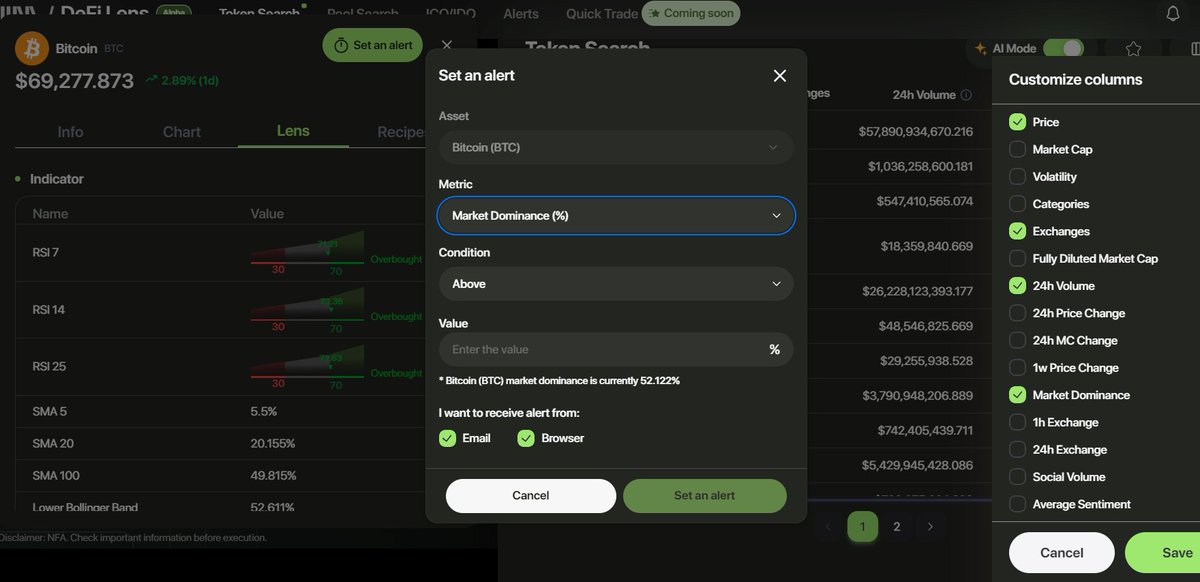Click the Alpha badge beside DeFi Lens
Viewport: 1200px width, 582px height.
(174, 13)
